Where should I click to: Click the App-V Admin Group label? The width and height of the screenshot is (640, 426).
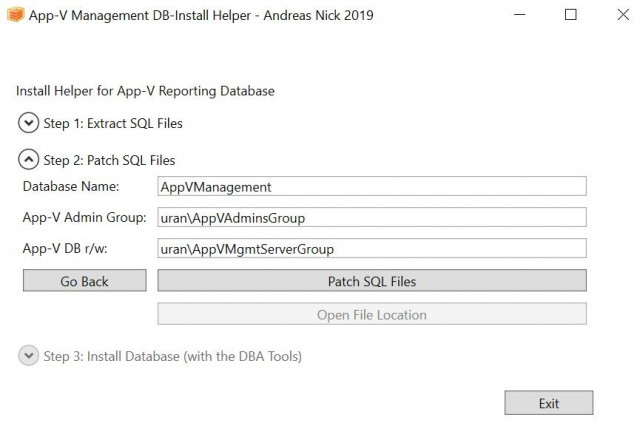point(84,217)
